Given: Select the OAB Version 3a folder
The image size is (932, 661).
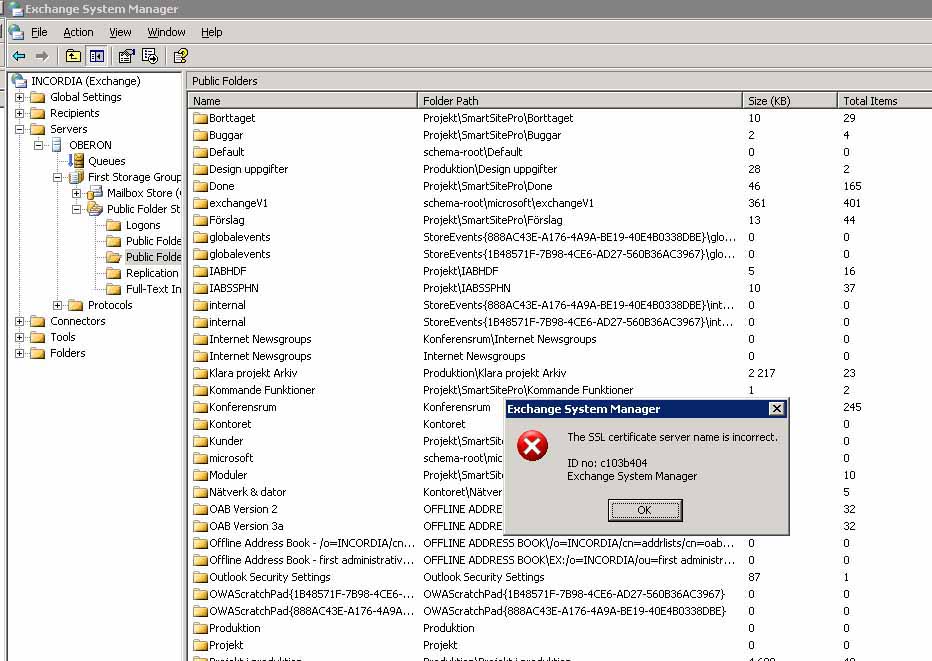Looking at the screenshot, I should coord(246,527).
